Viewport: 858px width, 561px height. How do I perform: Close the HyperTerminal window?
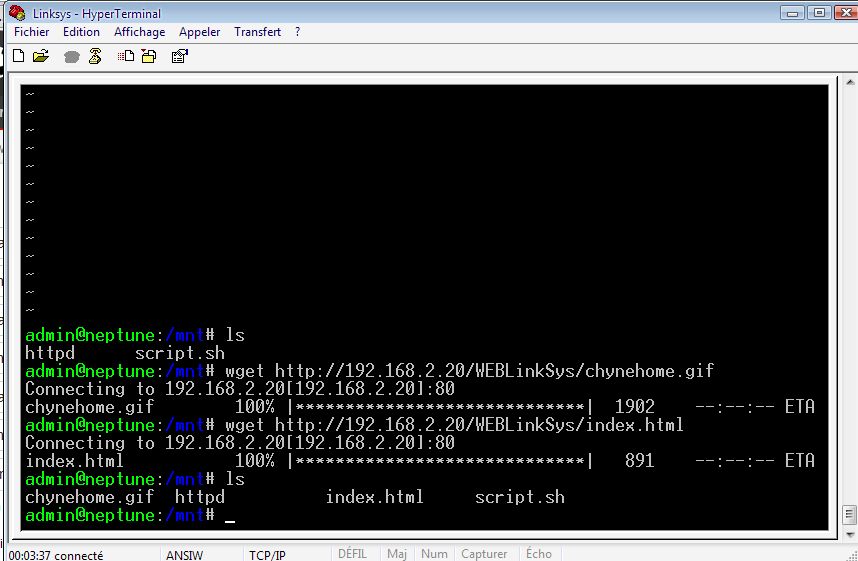(846, 12)
